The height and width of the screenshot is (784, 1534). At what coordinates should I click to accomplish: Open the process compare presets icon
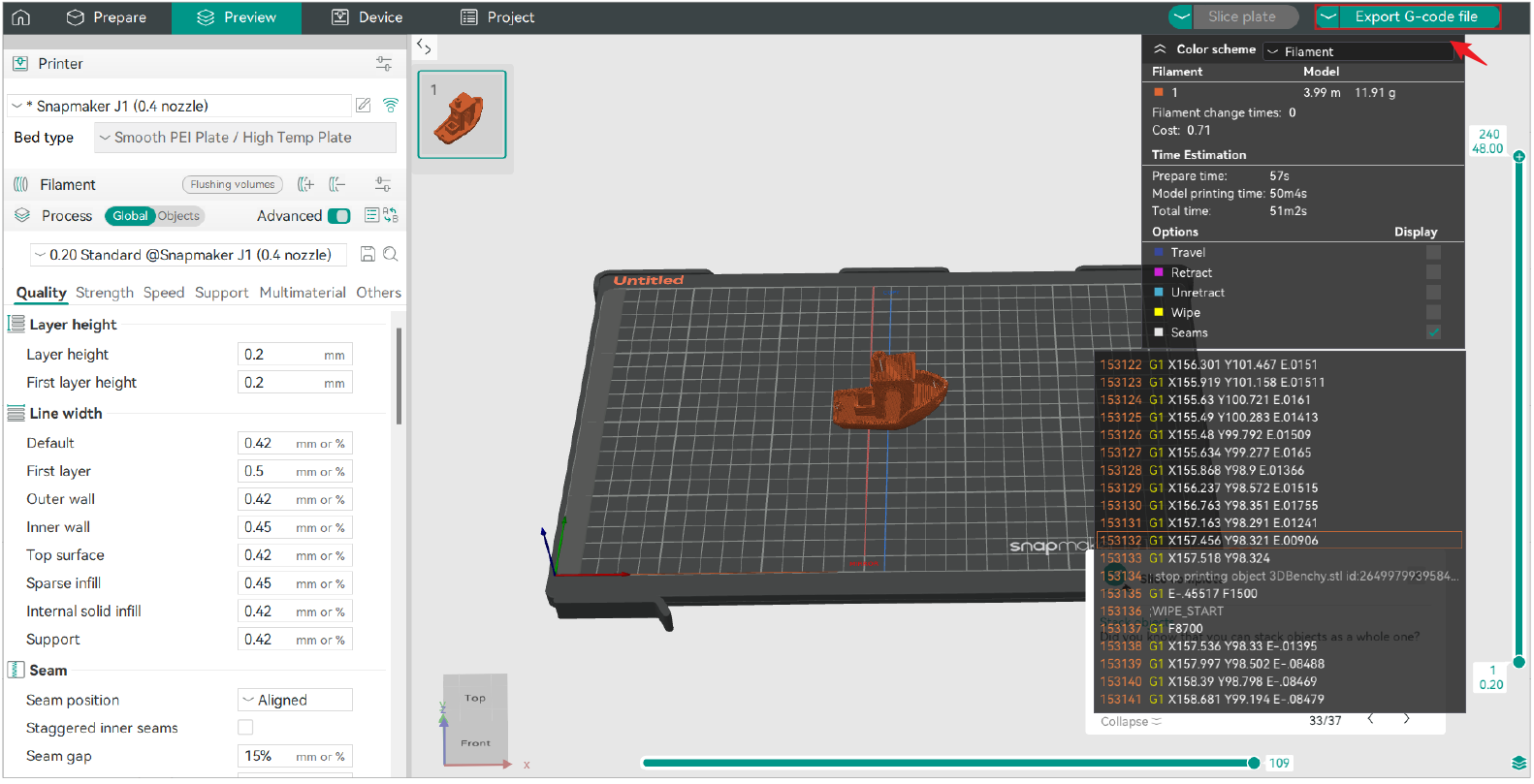pyautogui.click(x=391, y=215)
